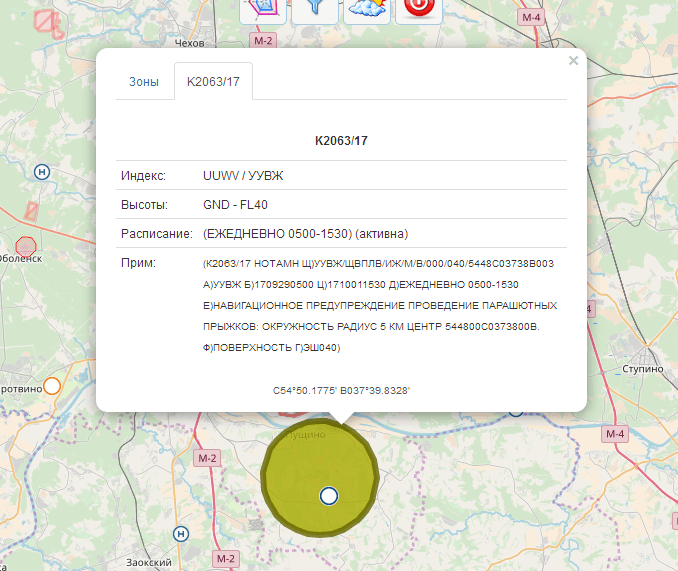Click the heliport H marker west of popup

click(x=42, y=171)
